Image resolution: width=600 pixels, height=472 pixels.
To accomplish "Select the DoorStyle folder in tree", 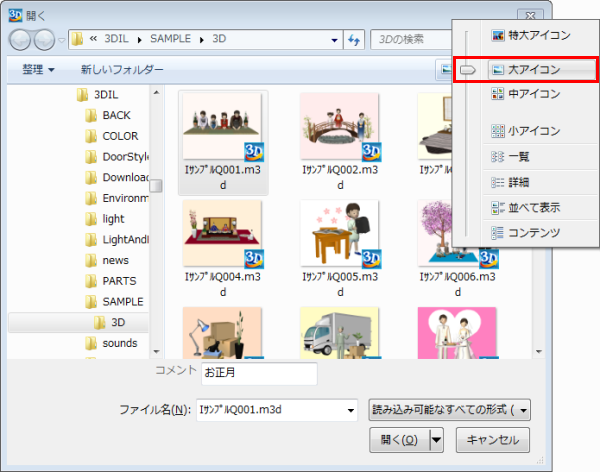I will (x=117, y=157).
